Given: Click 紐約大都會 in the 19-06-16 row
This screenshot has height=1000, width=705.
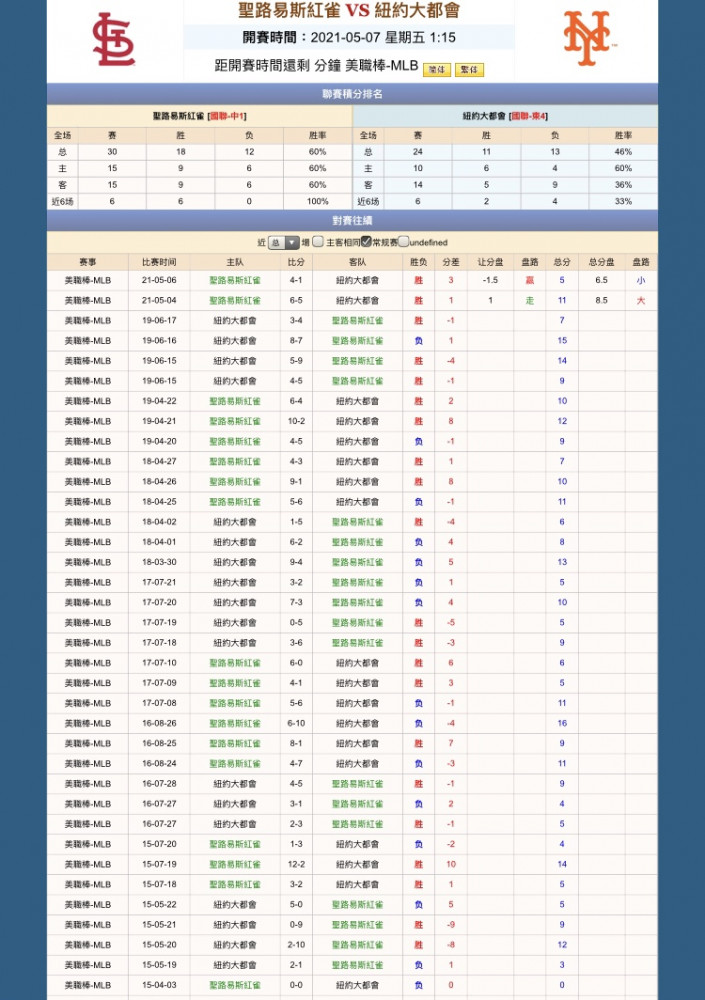Looking at the screenshot, I should coord(235,341).
